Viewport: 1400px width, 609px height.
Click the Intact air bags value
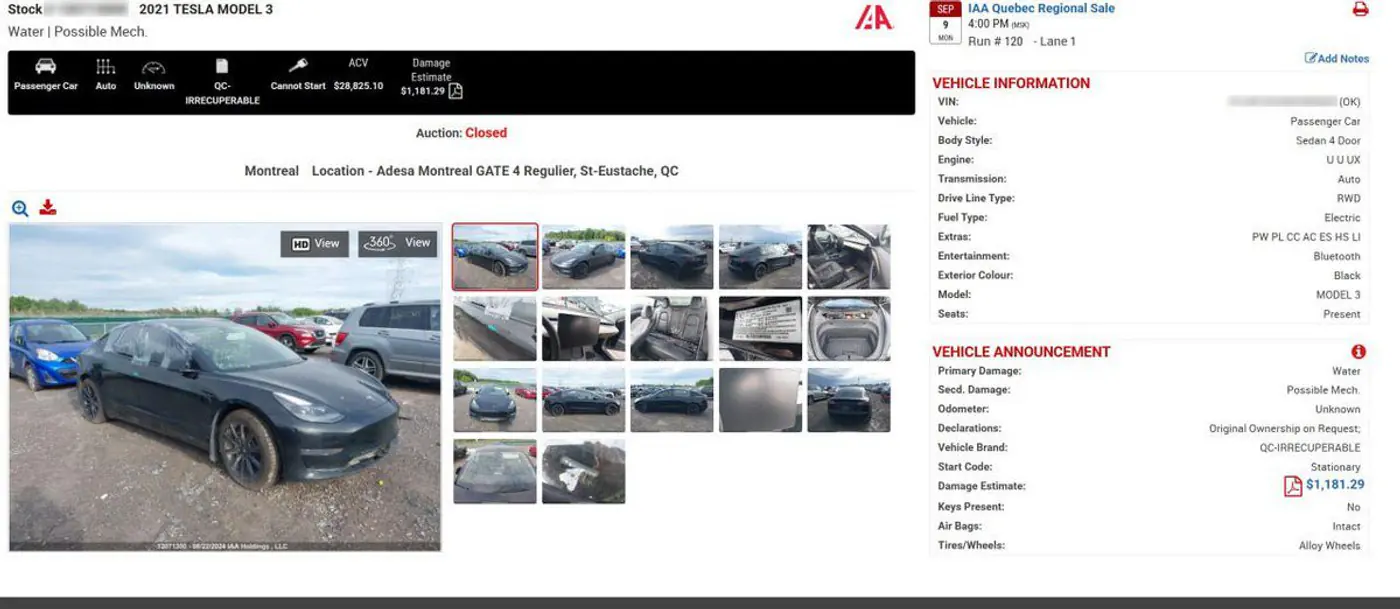1346,527
